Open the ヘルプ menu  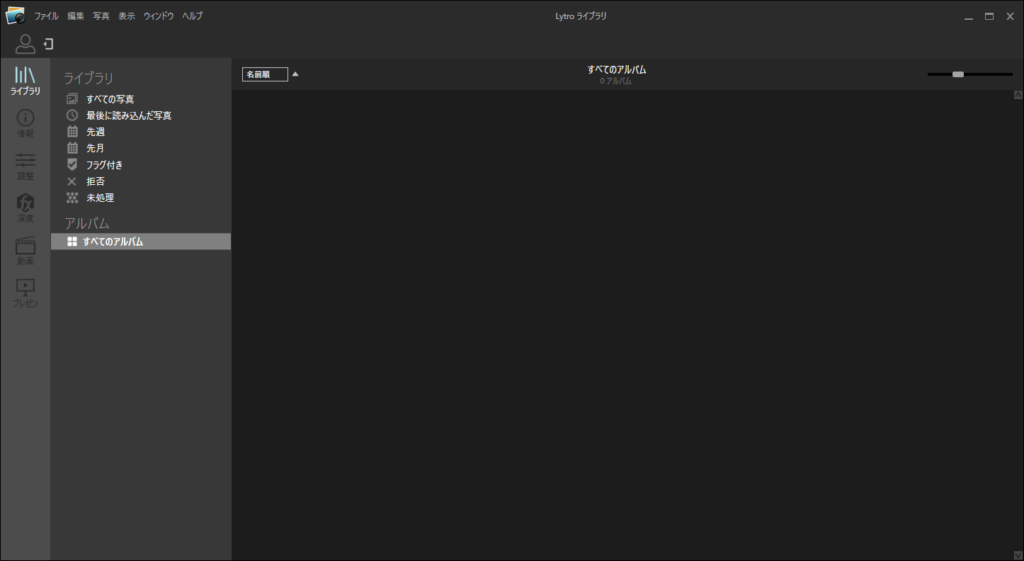click(192, 16)
